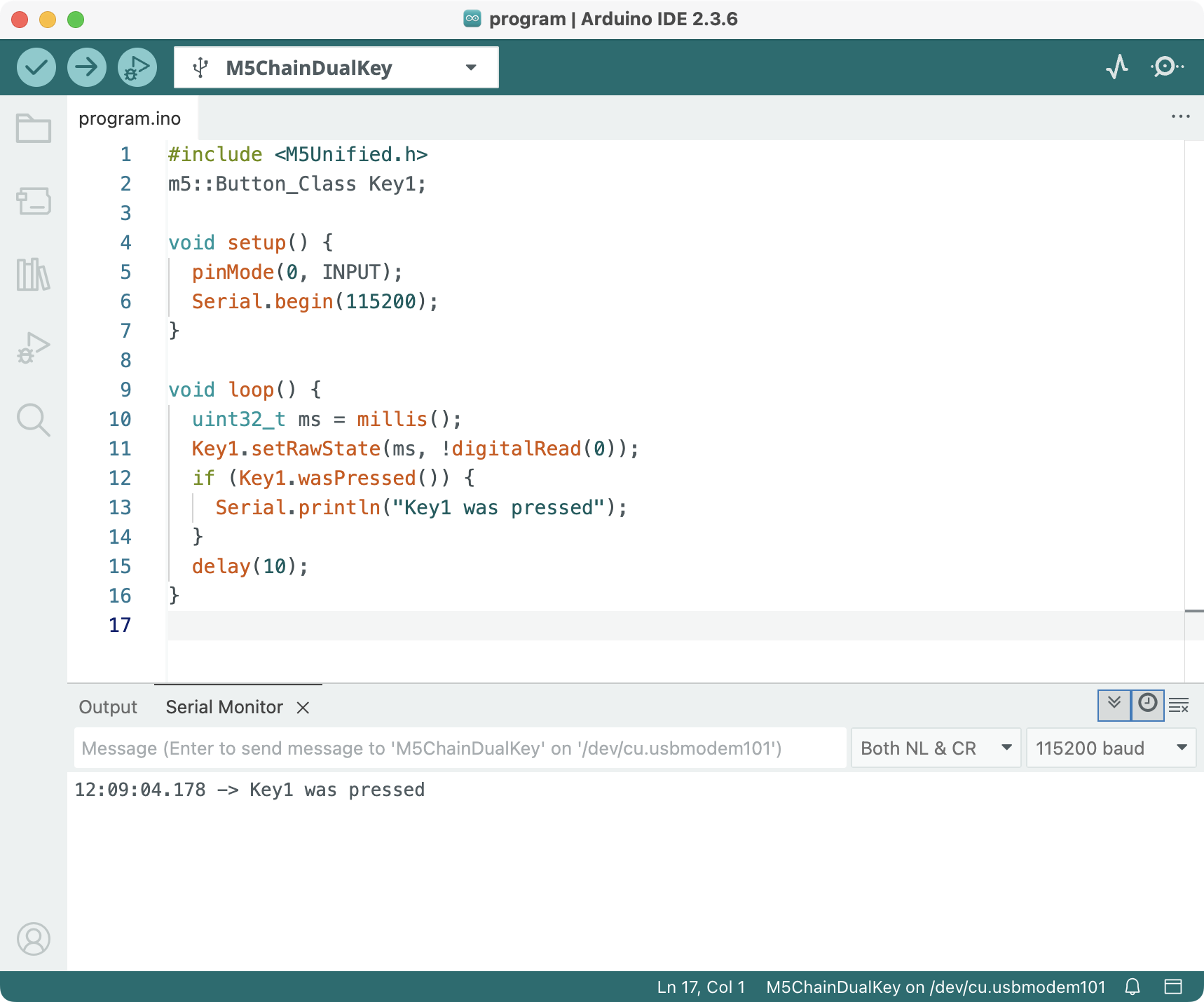Open the Search panel in the sidebar

tap(34, 420)
